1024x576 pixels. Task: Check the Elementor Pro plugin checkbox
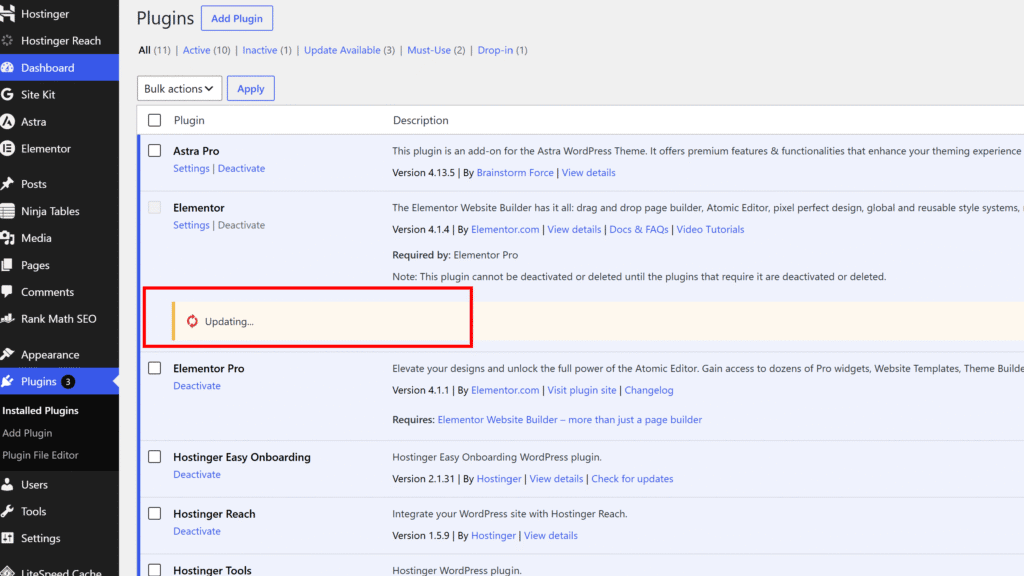tap(154, 368)
